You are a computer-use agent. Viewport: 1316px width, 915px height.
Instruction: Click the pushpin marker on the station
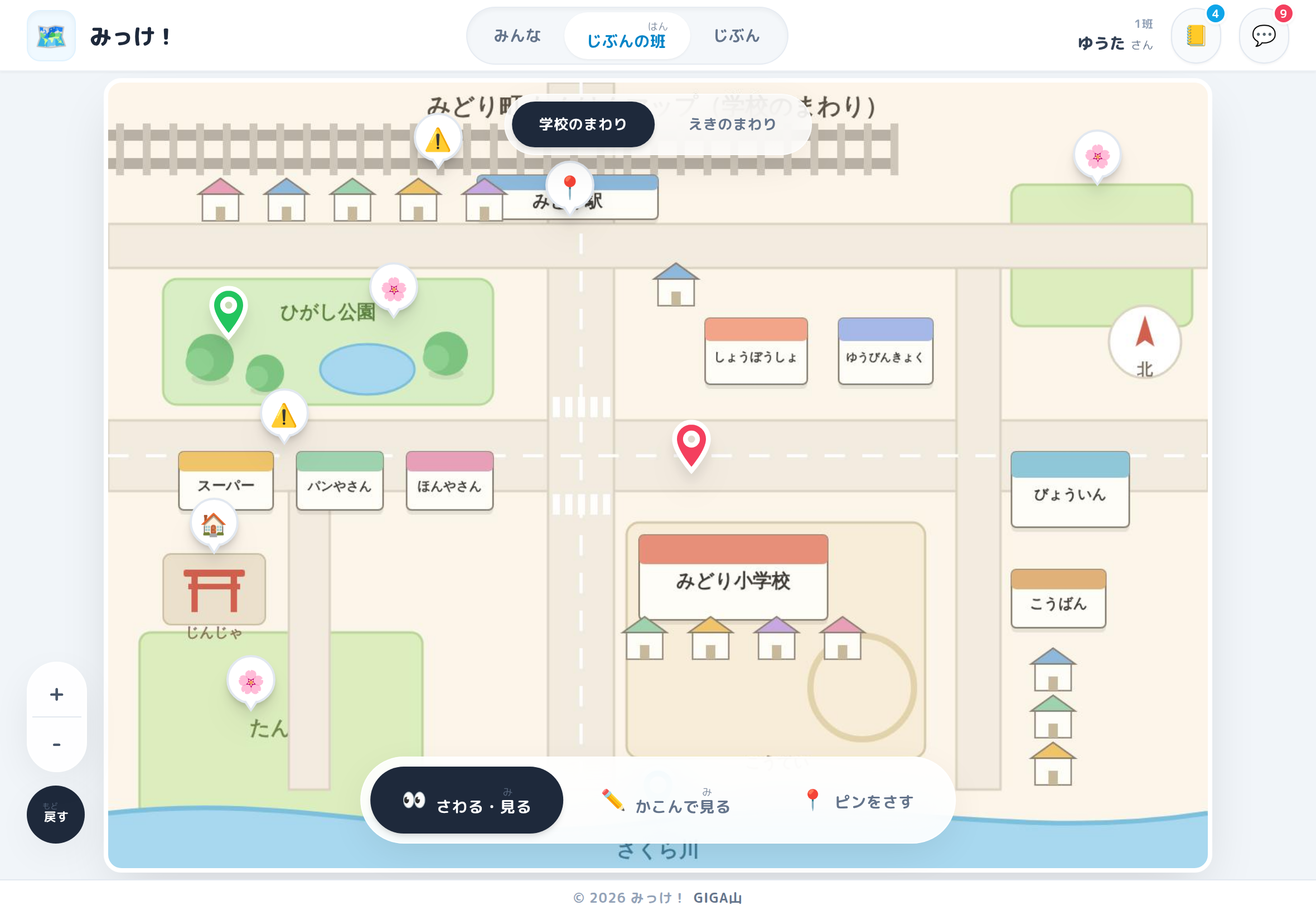click(569, 187)
